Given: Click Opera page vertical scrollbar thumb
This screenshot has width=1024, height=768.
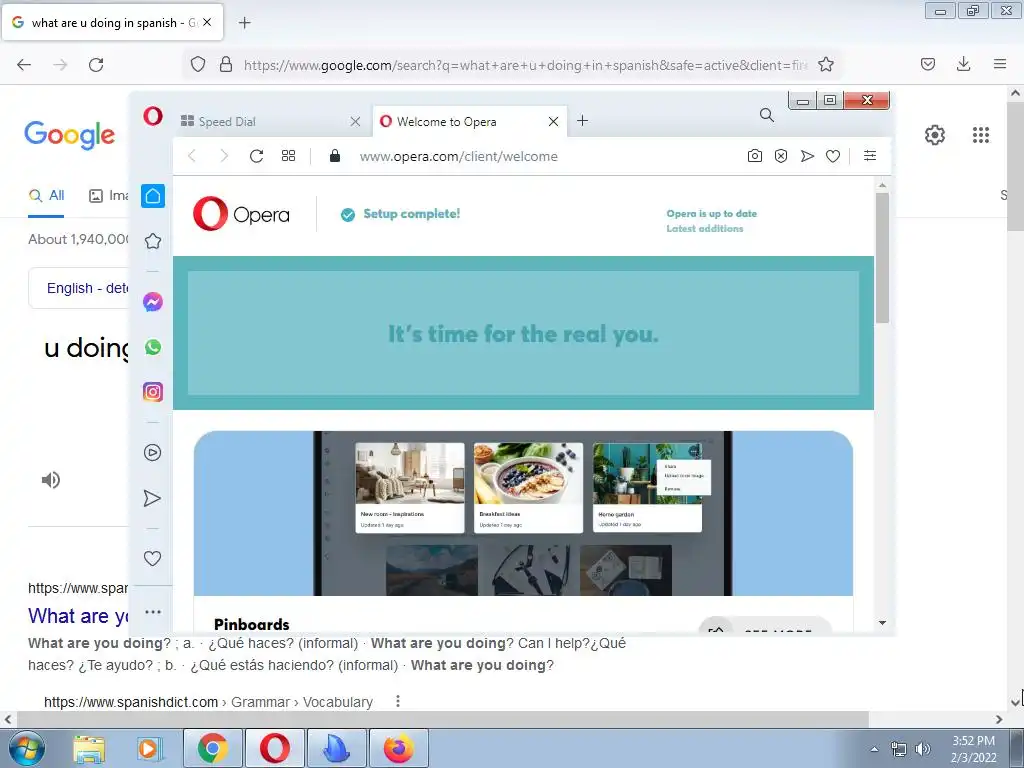Looking at the screenshot, I should [x=882, y=257].
